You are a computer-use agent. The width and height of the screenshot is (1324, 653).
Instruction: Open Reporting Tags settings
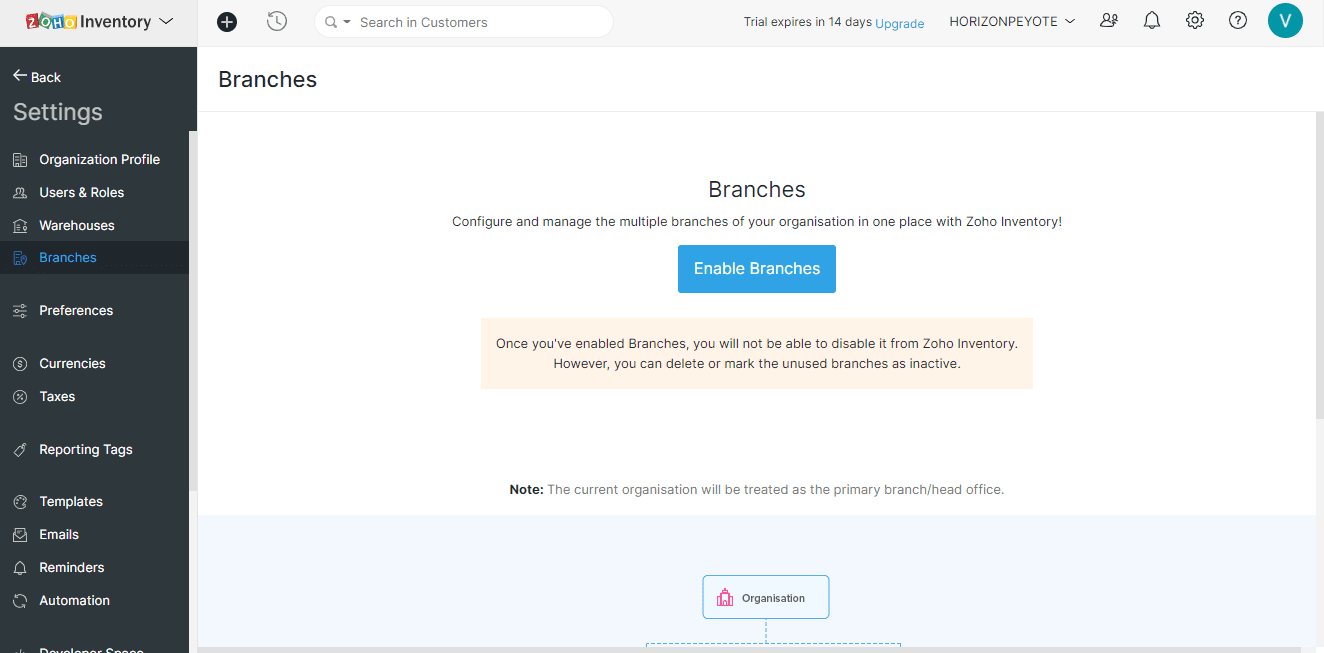pos(85,449)
